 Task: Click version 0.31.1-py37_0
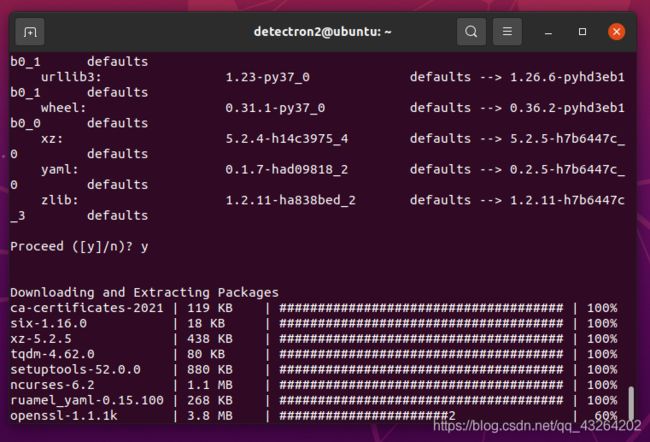click(x=275, y=108)
